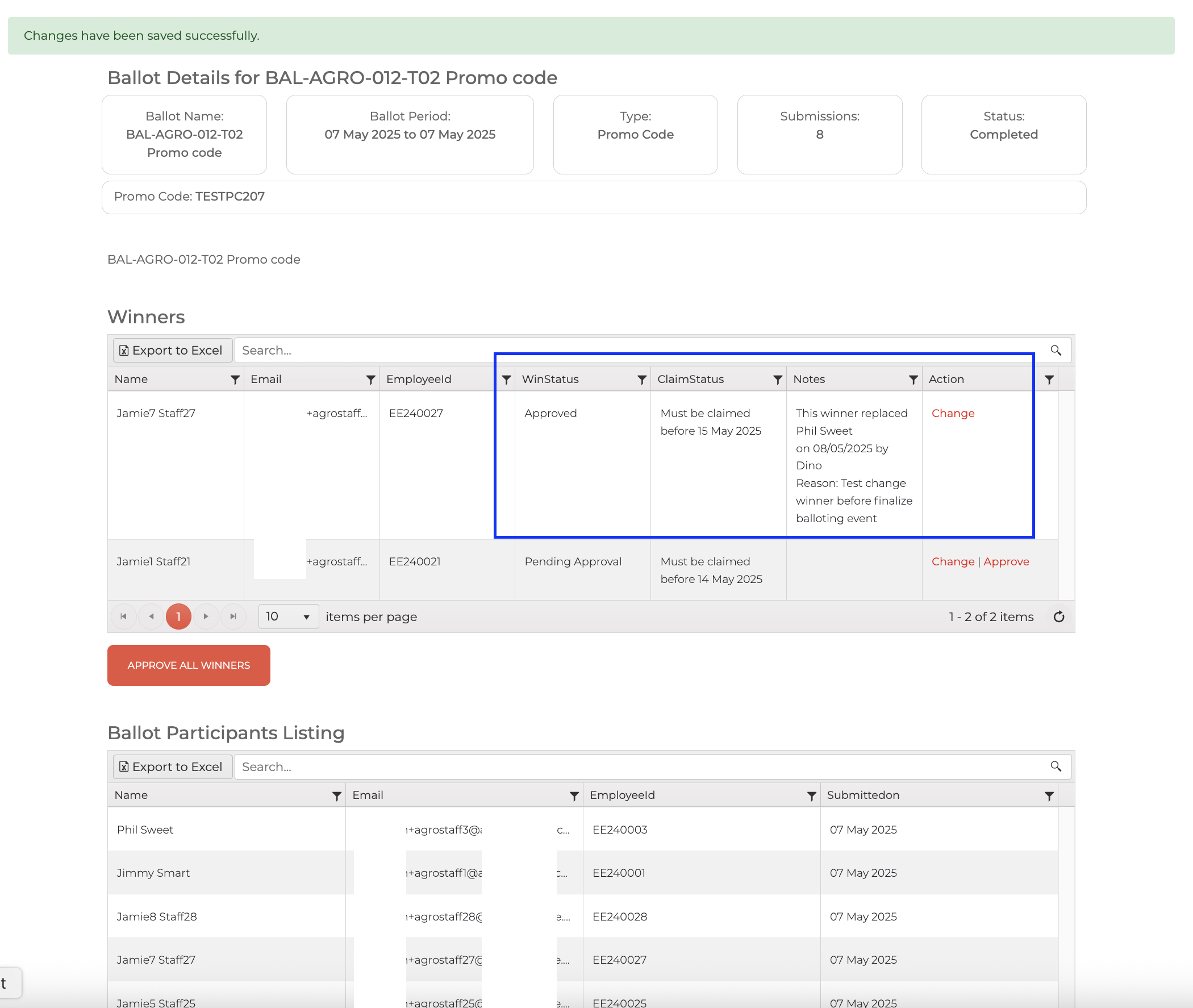Viewport: 1193px width, 1008px height.
Task: Jump to the last Winners page
Action: click(x=233, y=617)
